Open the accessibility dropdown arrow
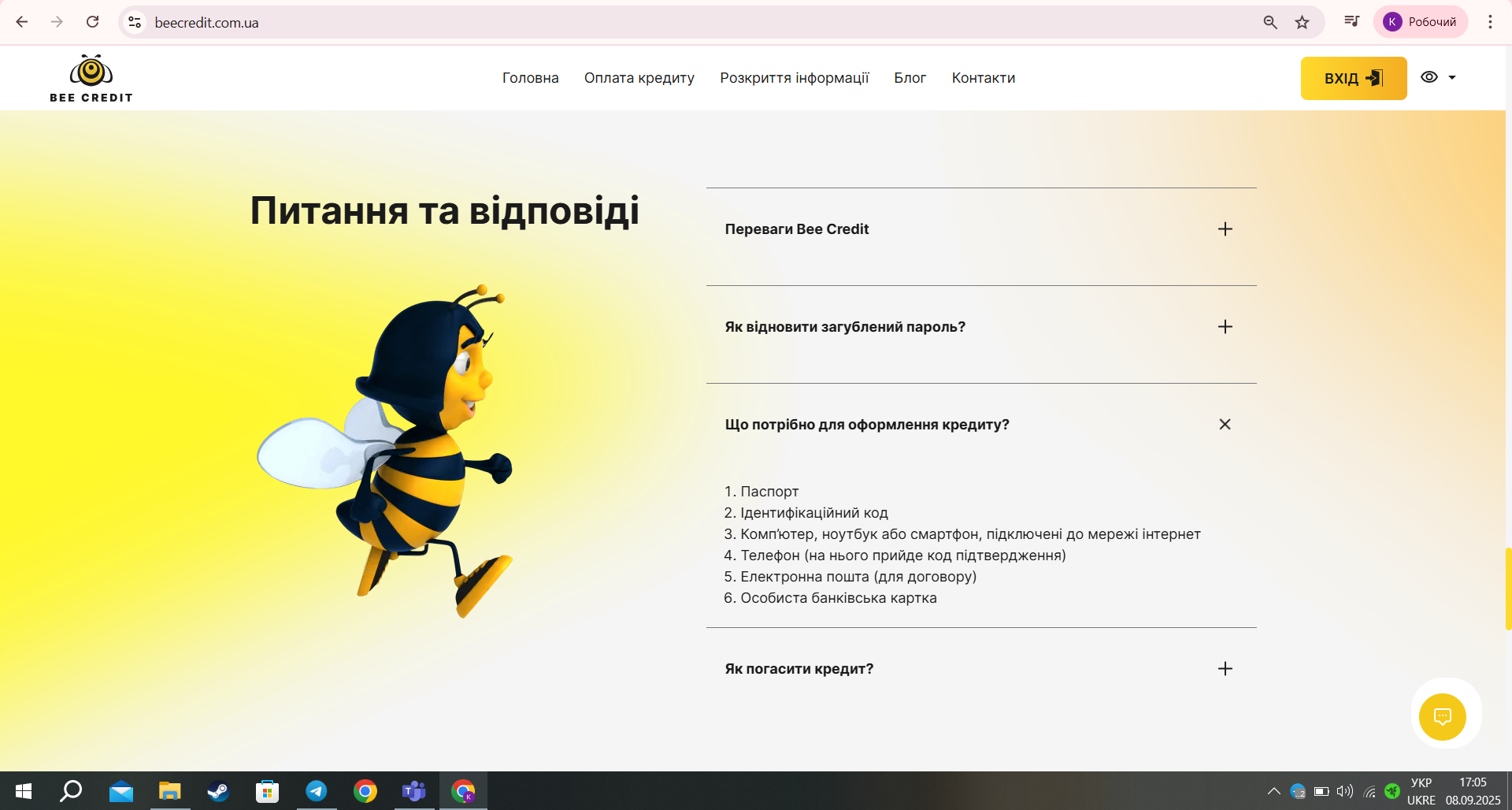Viewport: 1512px width, 810px height. [x=1452, y=77]
